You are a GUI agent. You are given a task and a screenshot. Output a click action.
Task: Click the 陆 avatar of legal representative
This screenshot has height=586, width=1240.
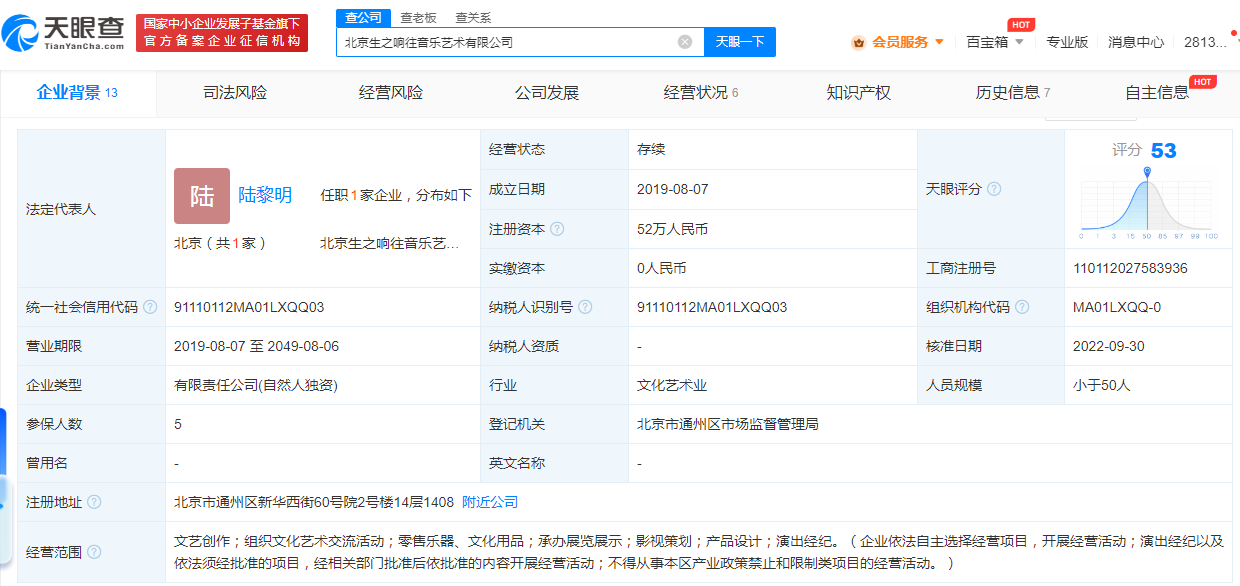202,196
